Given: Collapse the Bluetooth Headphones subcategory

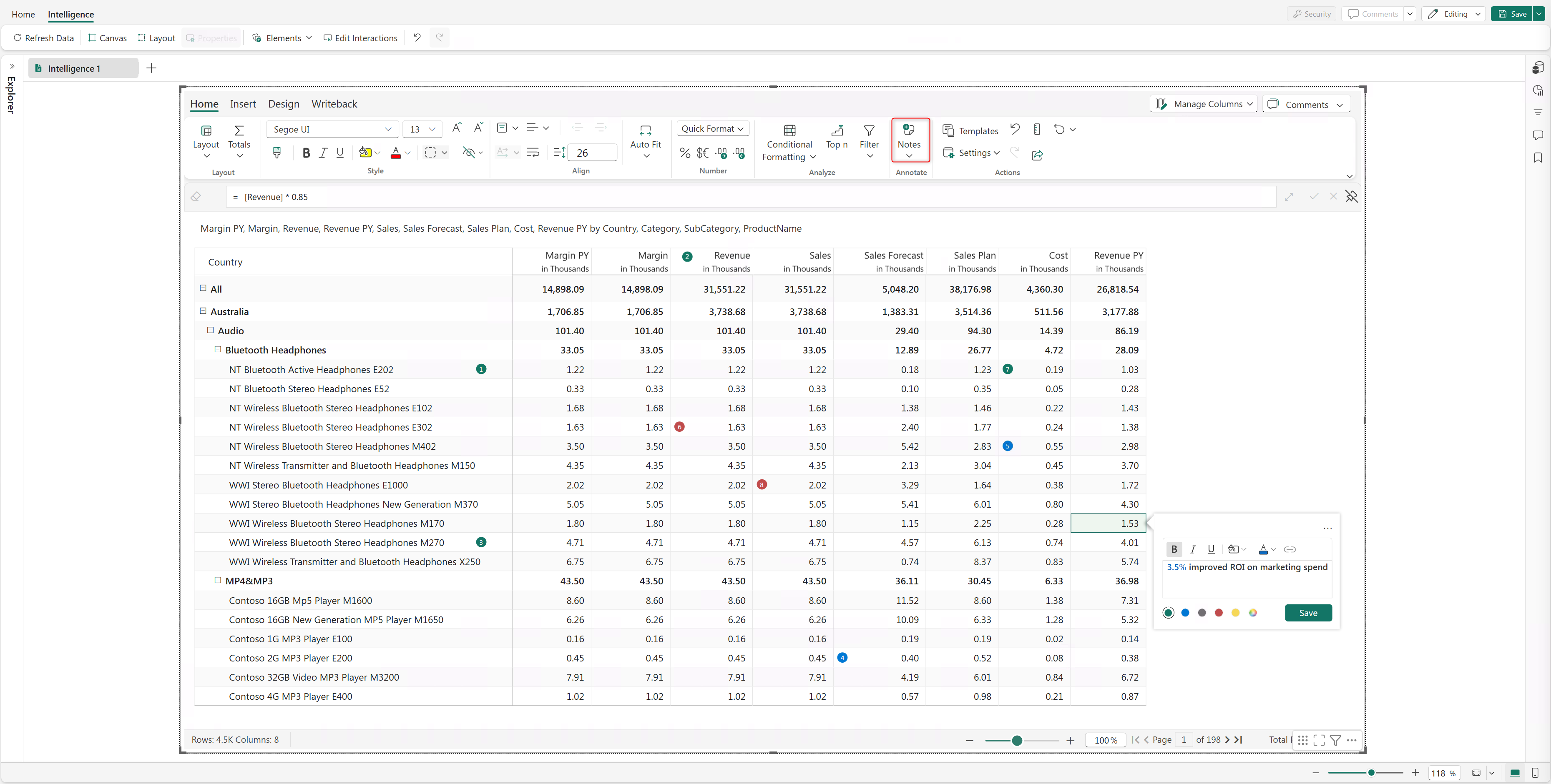Looking at the screenshot, I should (217, 350).
